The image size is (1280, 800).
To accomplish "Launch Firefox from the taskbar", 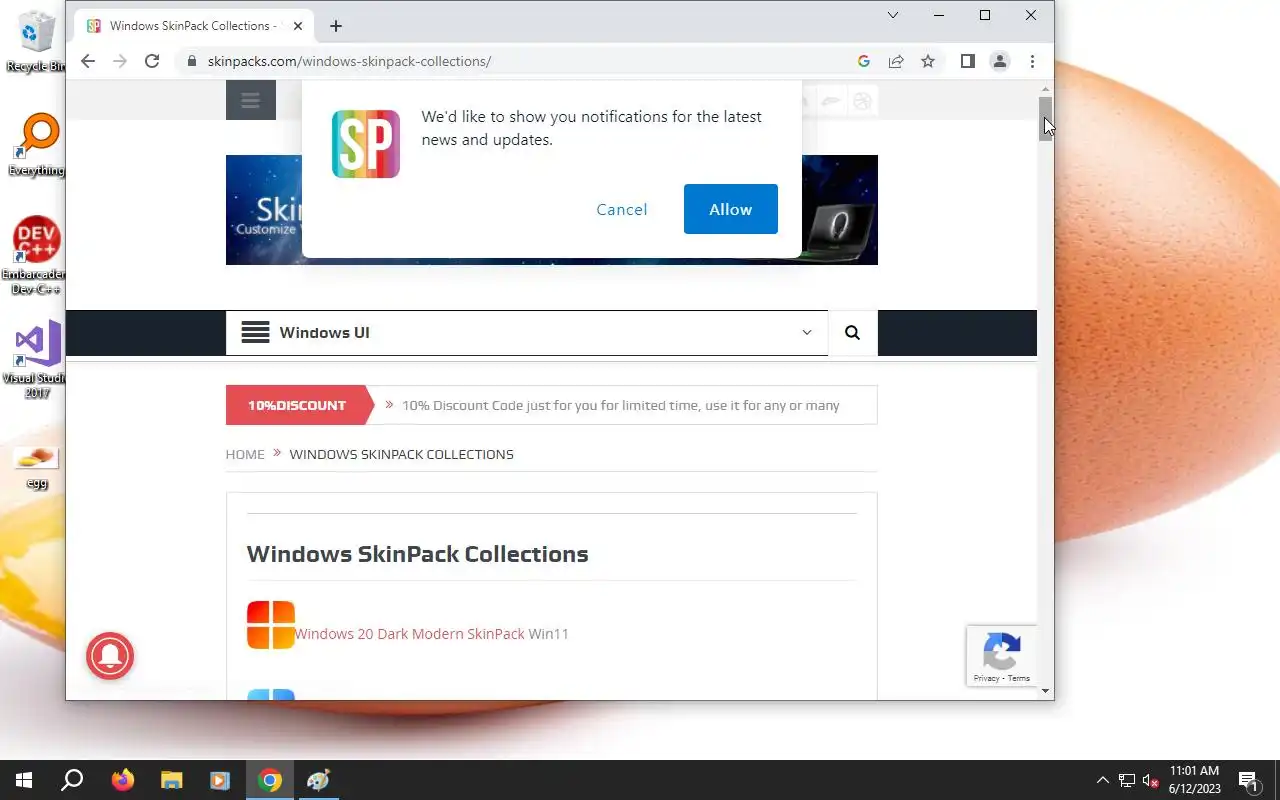I will (122, 780).
